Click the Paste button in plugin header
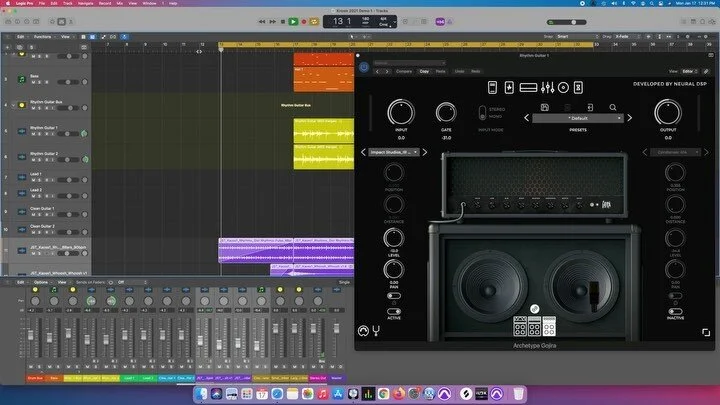The height and width of the screenshot is (405, 720). coord(440,71)
